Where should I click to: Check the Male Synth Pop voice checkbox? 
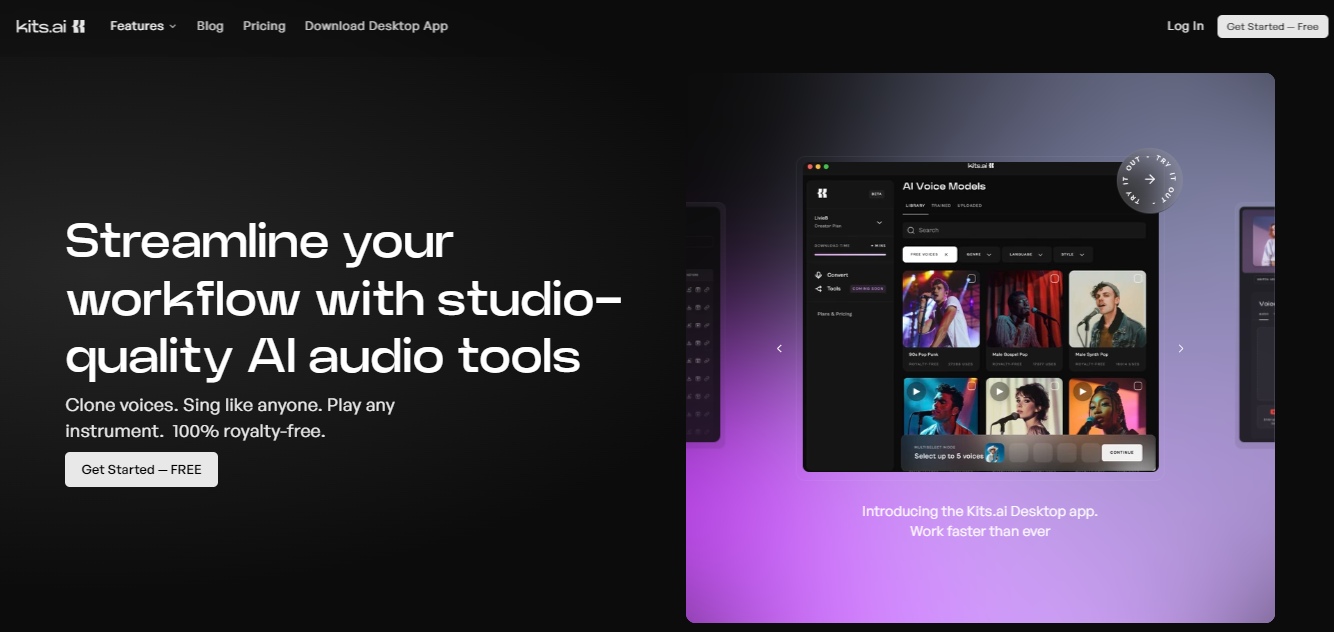1137,279
